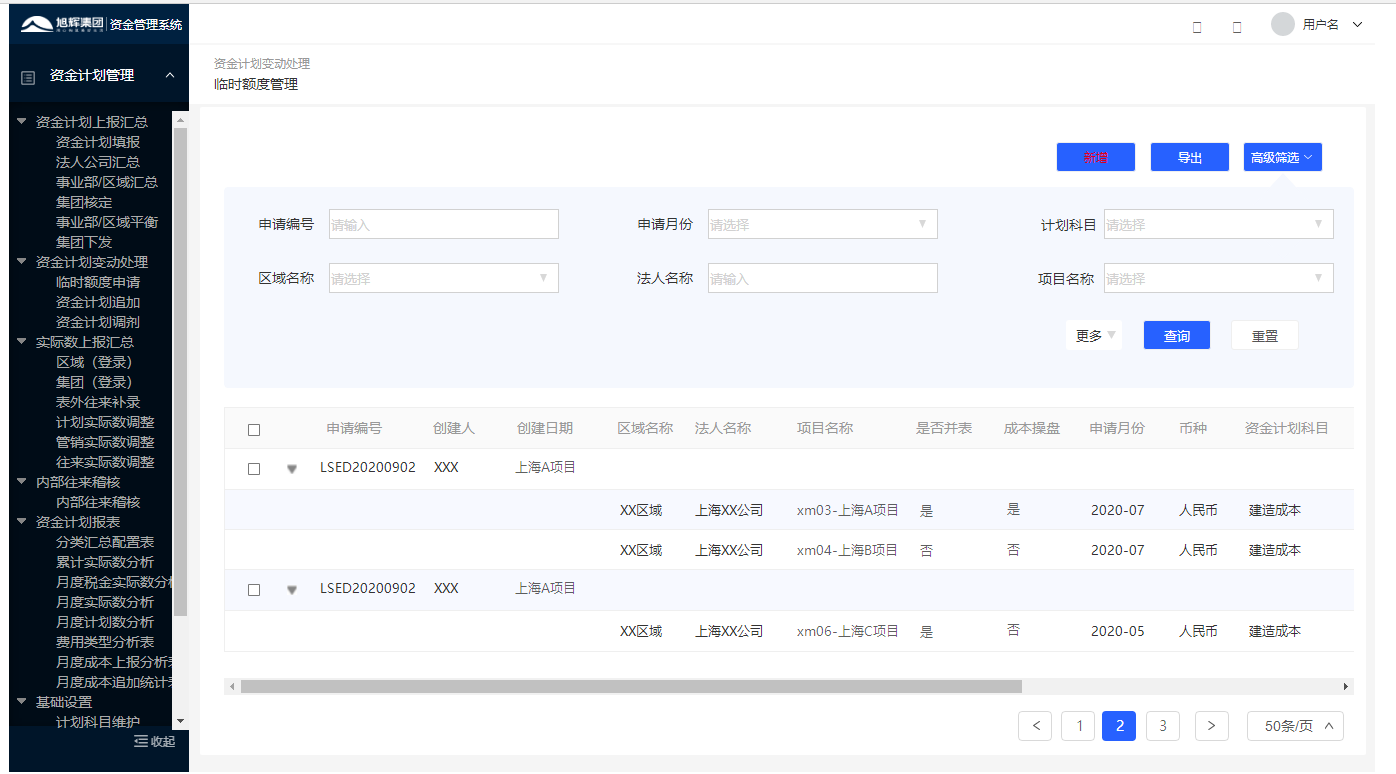Click the xm06-上海C项目 cell
This screenshot has height=774, width=1396.
click(848, 631)
